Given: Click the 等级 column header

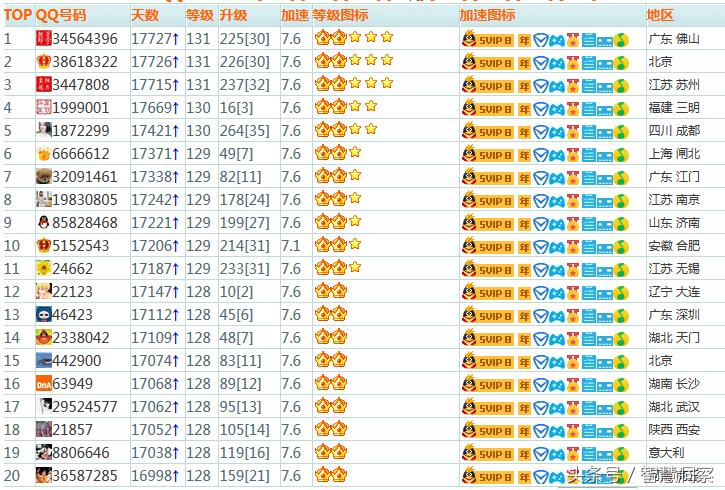Looking at the screenshot, I should point(200,15).
